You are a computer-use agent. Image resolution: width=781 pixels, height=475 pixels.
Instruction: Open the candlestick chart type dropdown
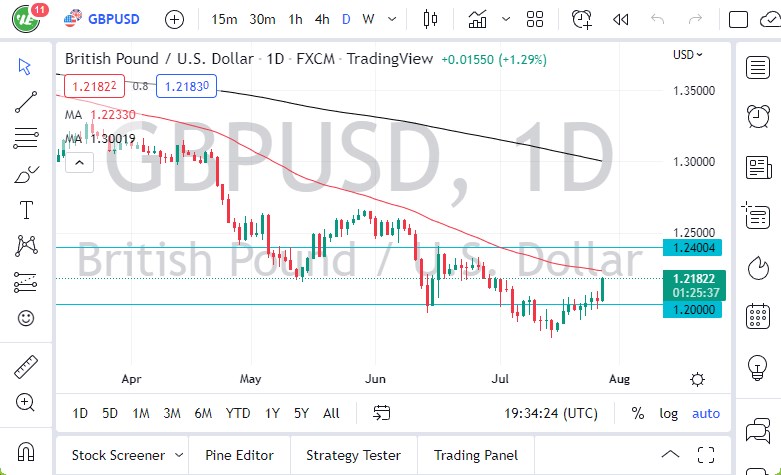[431, 19]
